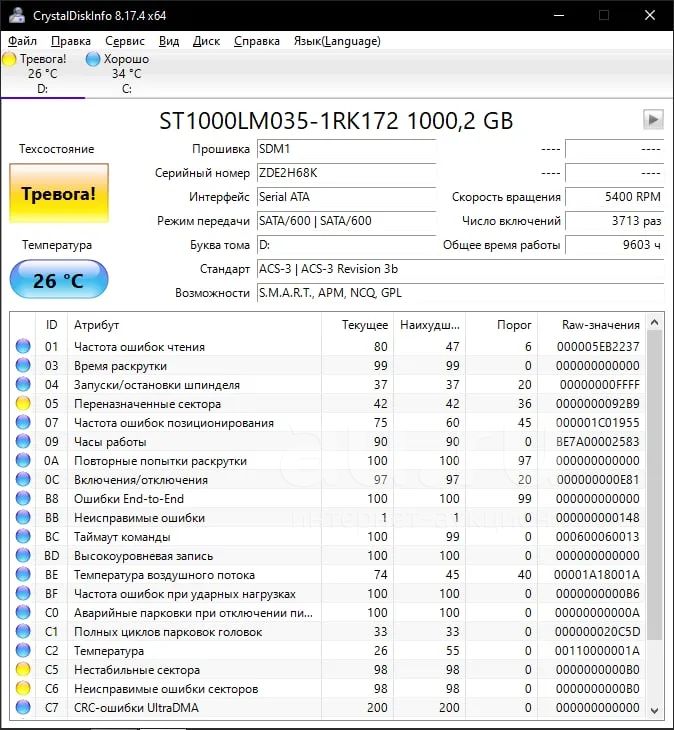Open the Справка menu
This screenshot has width=674, height=730.
256,41
